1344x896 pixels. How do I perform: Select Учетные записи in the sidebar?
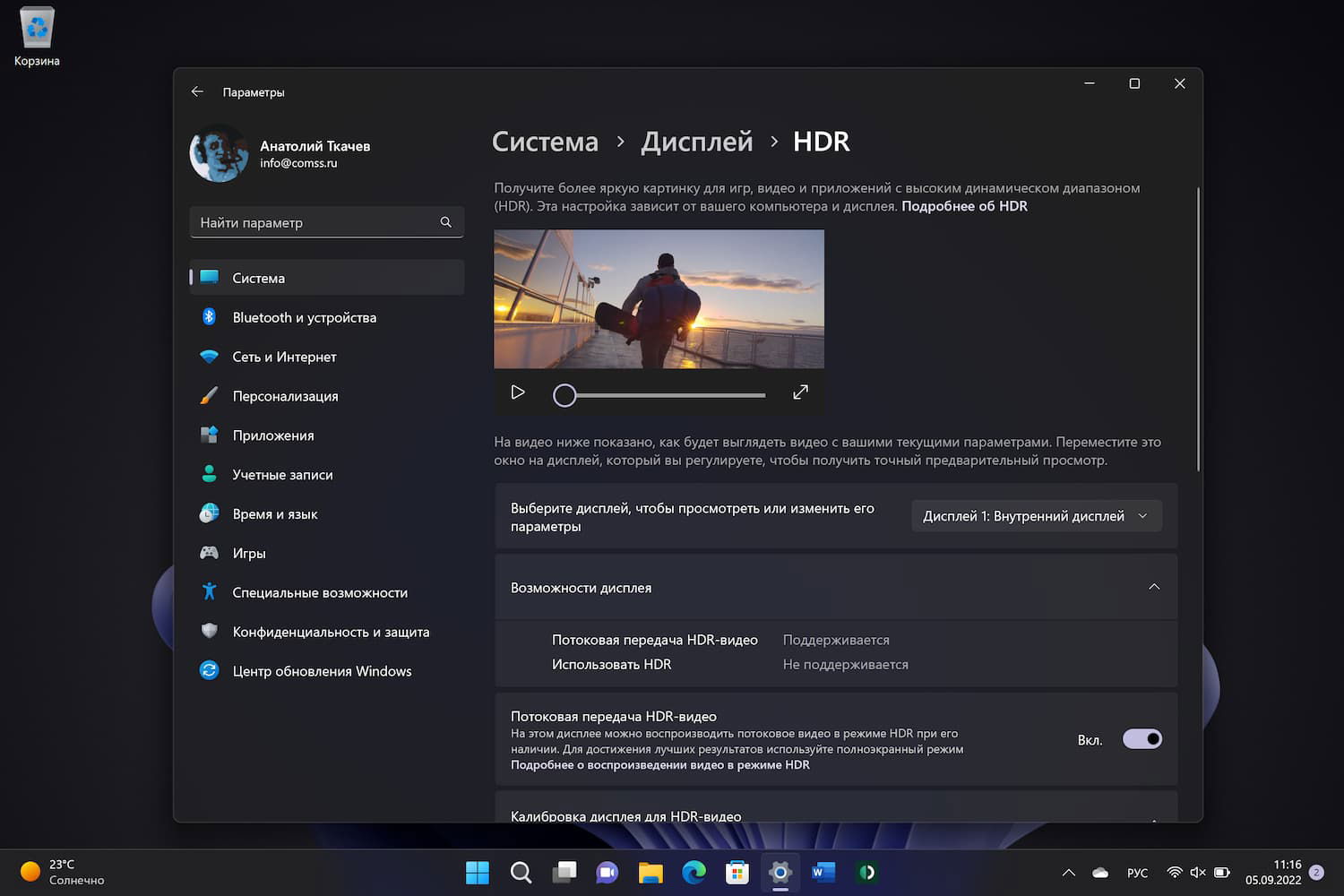coord(327,475)
